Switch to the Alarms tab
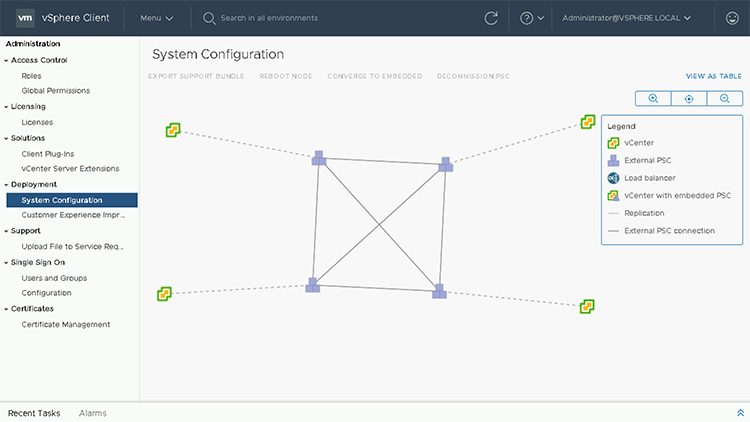Screen dimensions: 750x422 [x=93, y=413]
